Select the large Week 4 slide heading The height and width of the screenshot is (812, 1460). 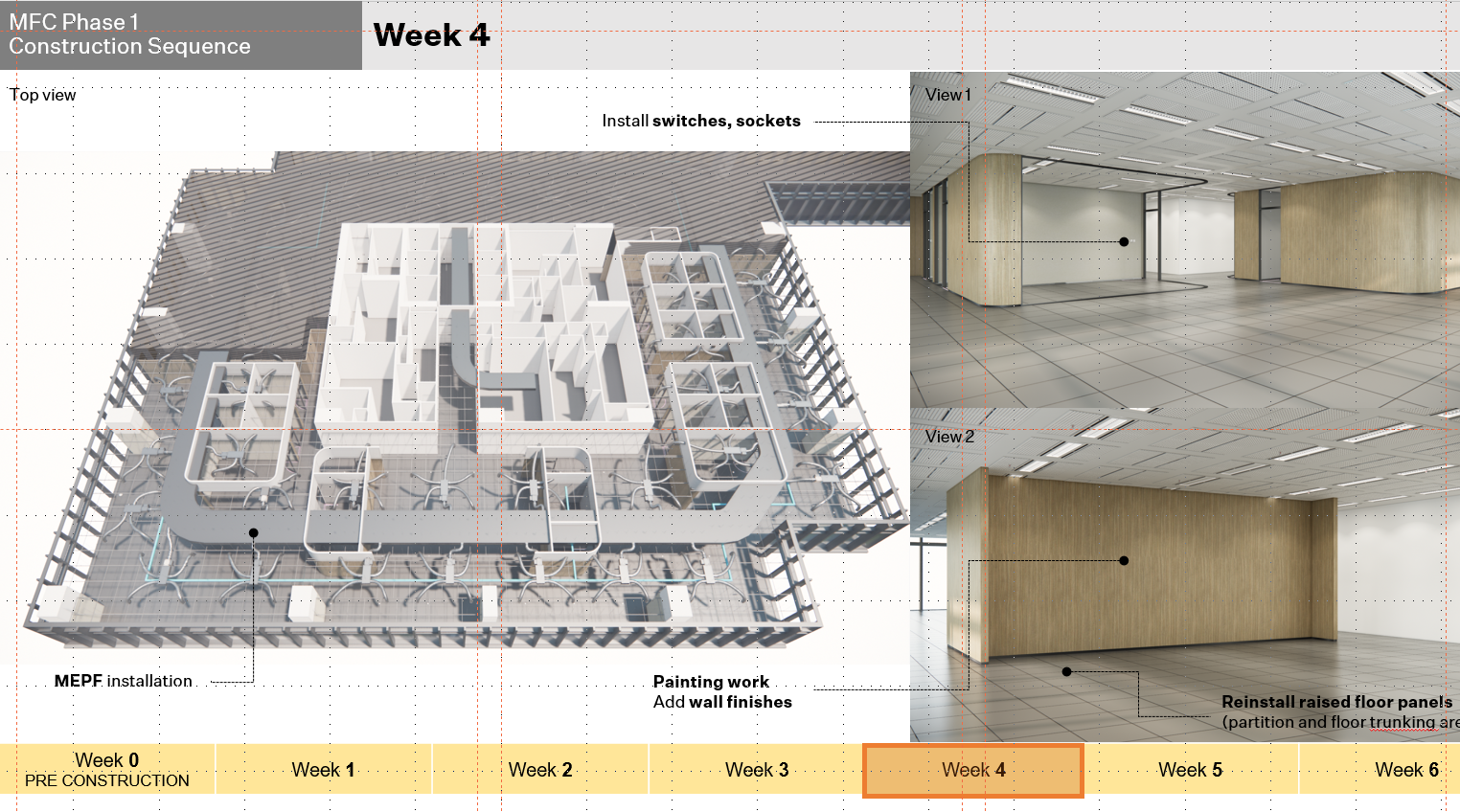(x=431, y=35)
